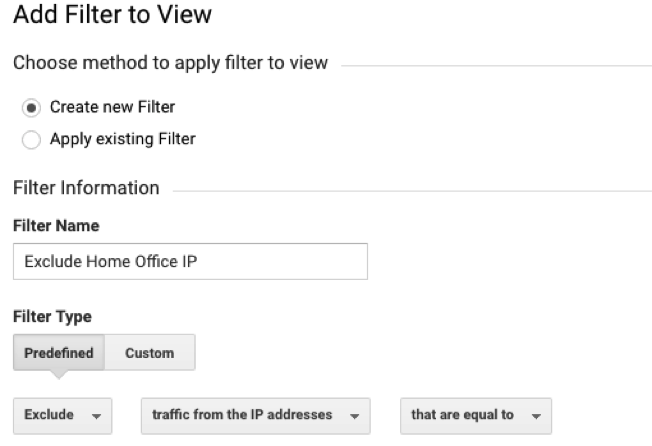Click the 'Apply existing Filter' label text
The height and width of the screenshot is (446, 652).
click(123, 139)
